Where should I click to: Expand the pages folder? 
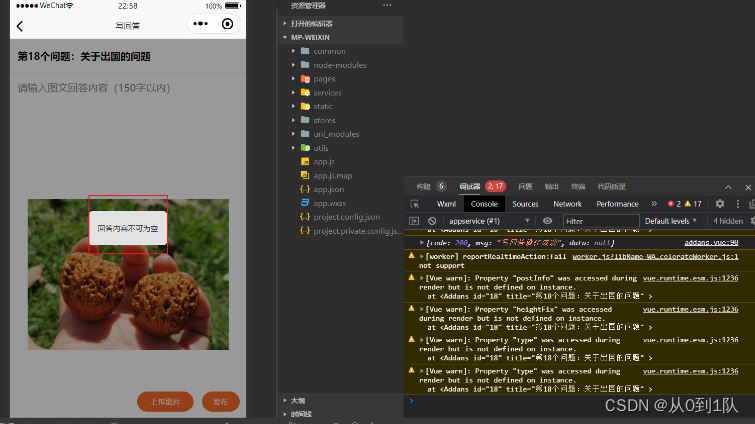click(x=293, y=78)
